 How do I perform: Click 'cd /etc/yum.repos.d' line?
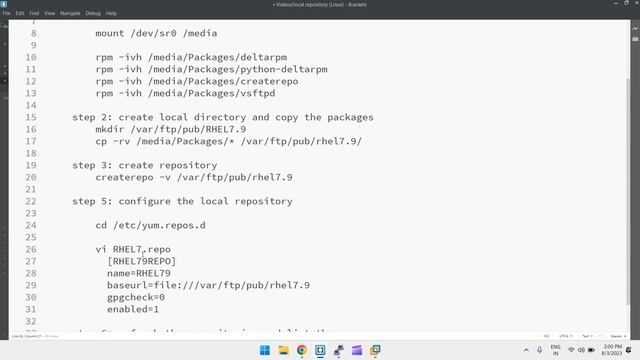coord(151,225)
